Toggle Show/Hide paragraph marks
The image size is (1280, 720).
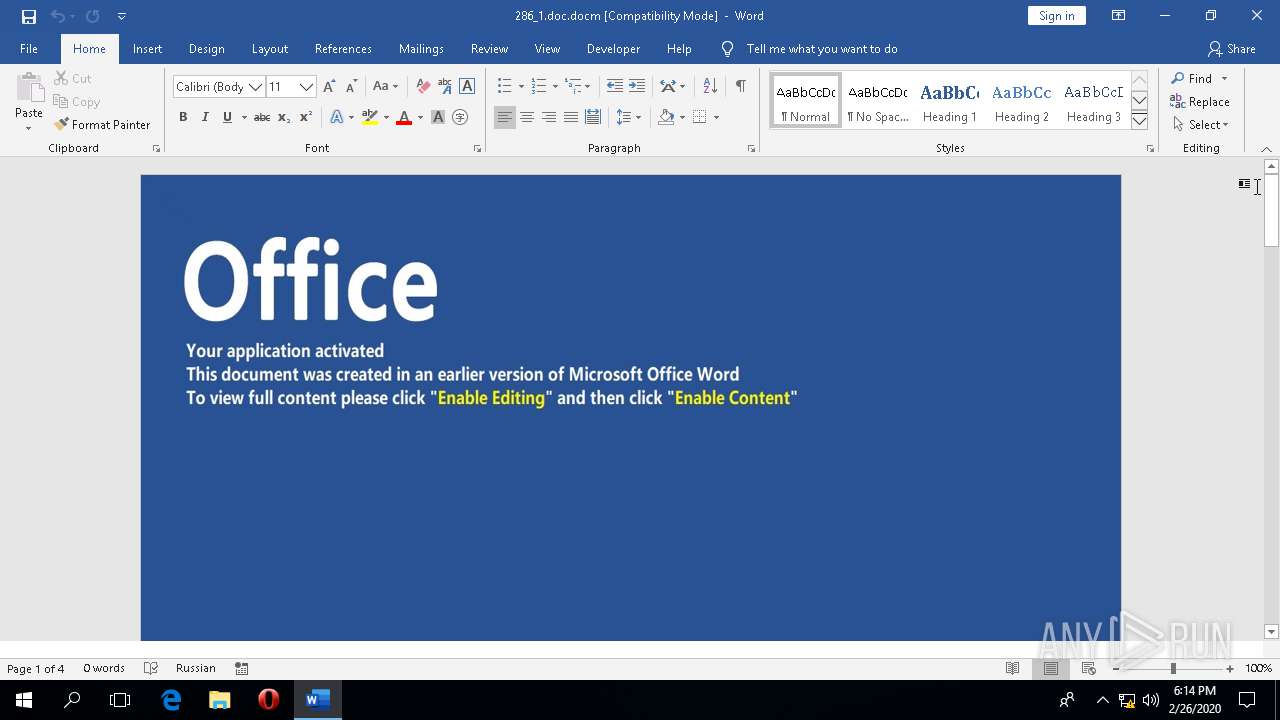740,86
